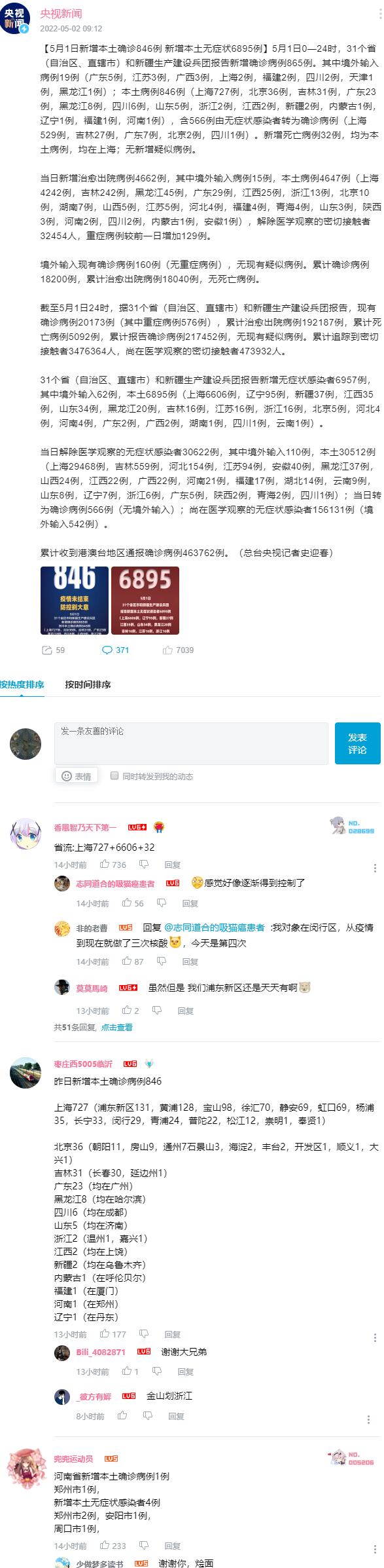Dislike 香風智乃天下第一's top comment
This screenshot has height=1568, width=384.
coord(144,864)
